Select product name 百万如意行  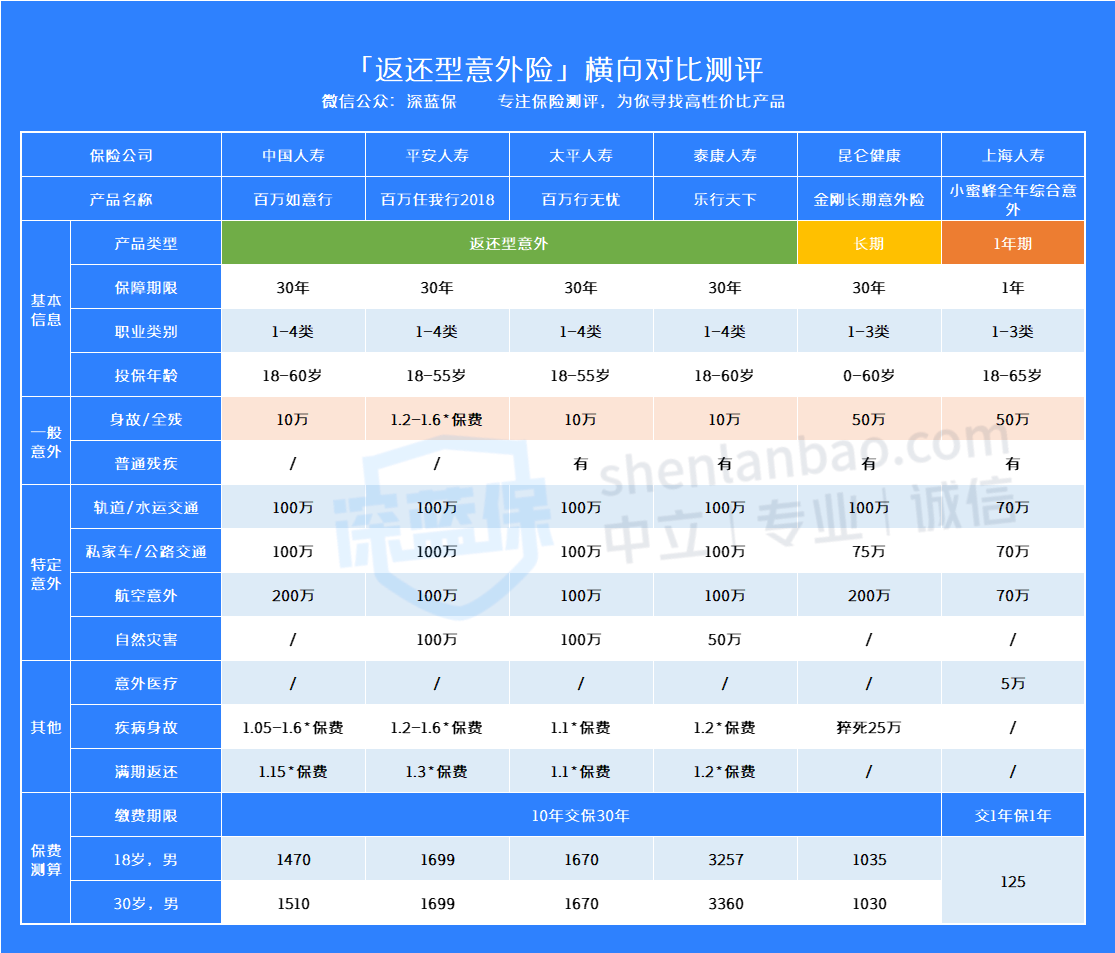click(x=293, y=199)
